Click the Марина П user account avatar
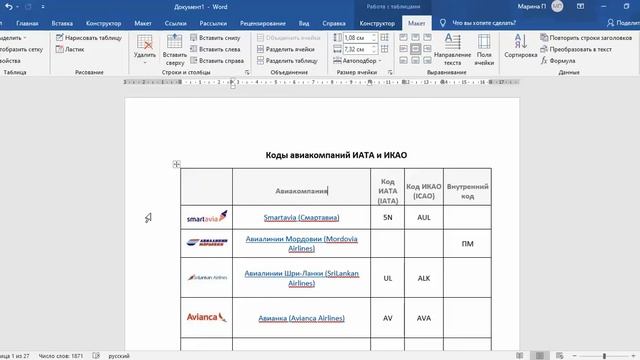Image resolution: width=640 pixels, height=360 pixels. pyautogui.click(x=557, y=6)
